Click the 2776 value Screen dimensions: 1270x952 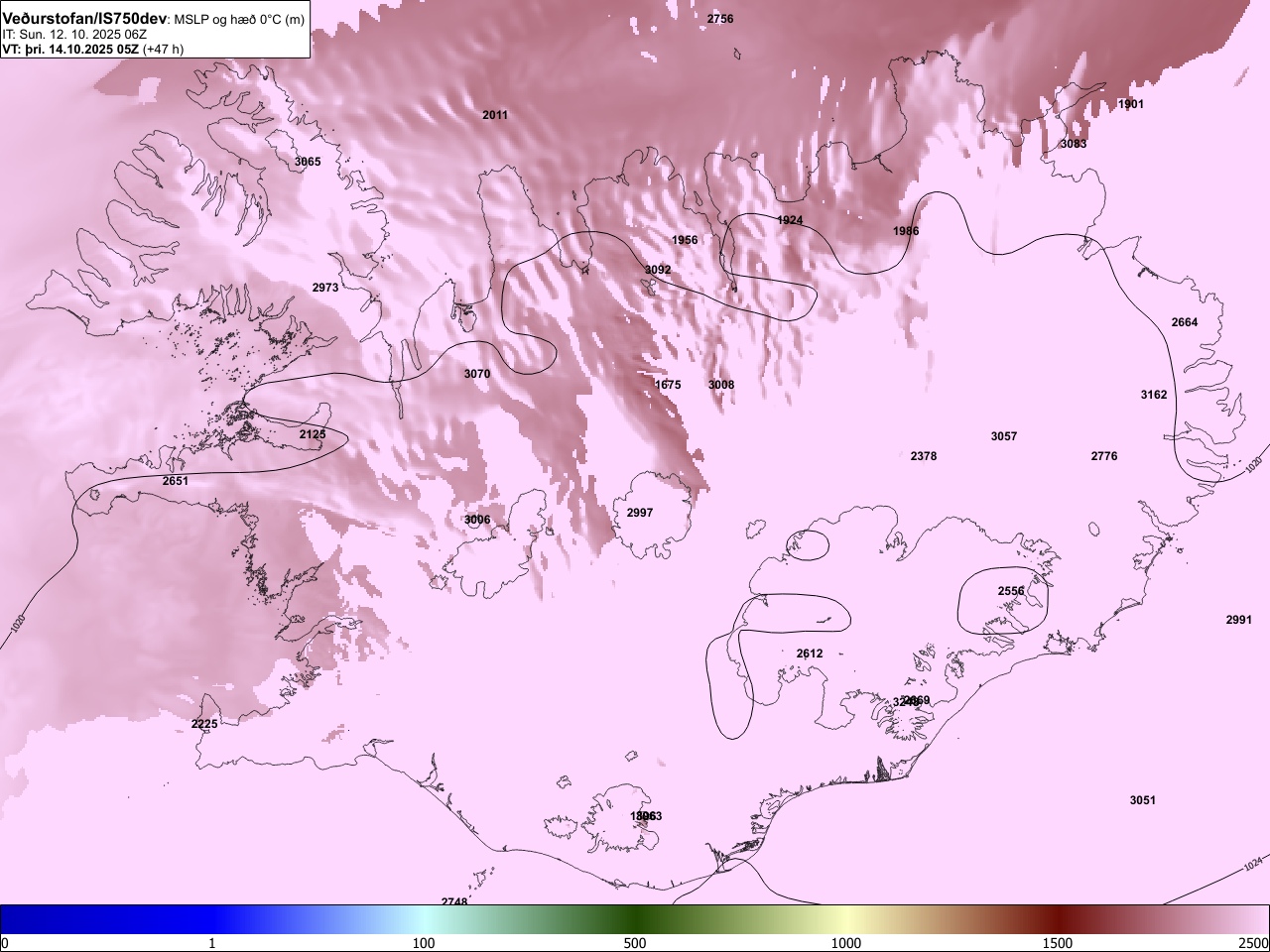tap(1104, 456)
